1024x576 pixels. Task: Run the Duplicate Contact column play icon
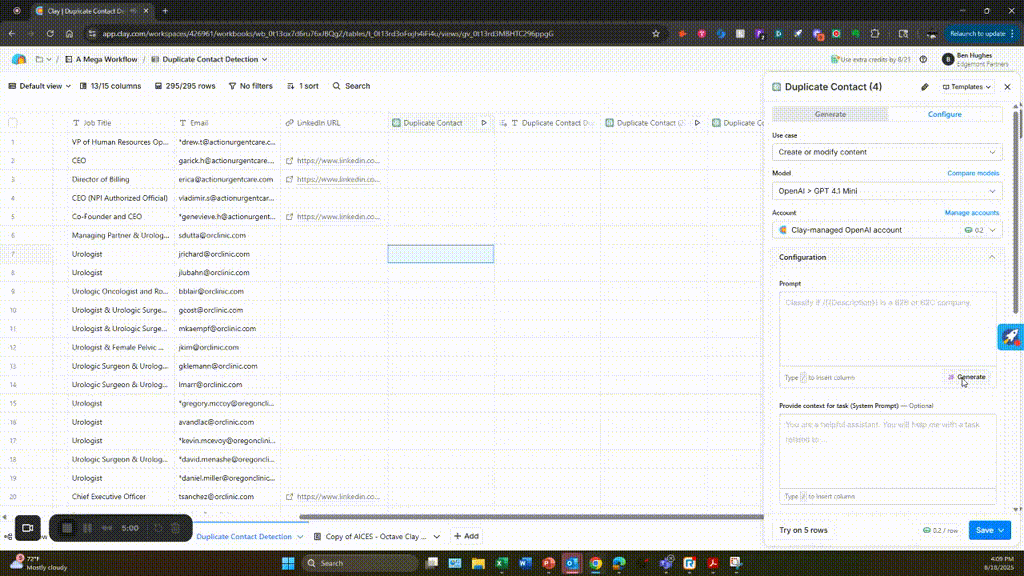tap(484, 123)
